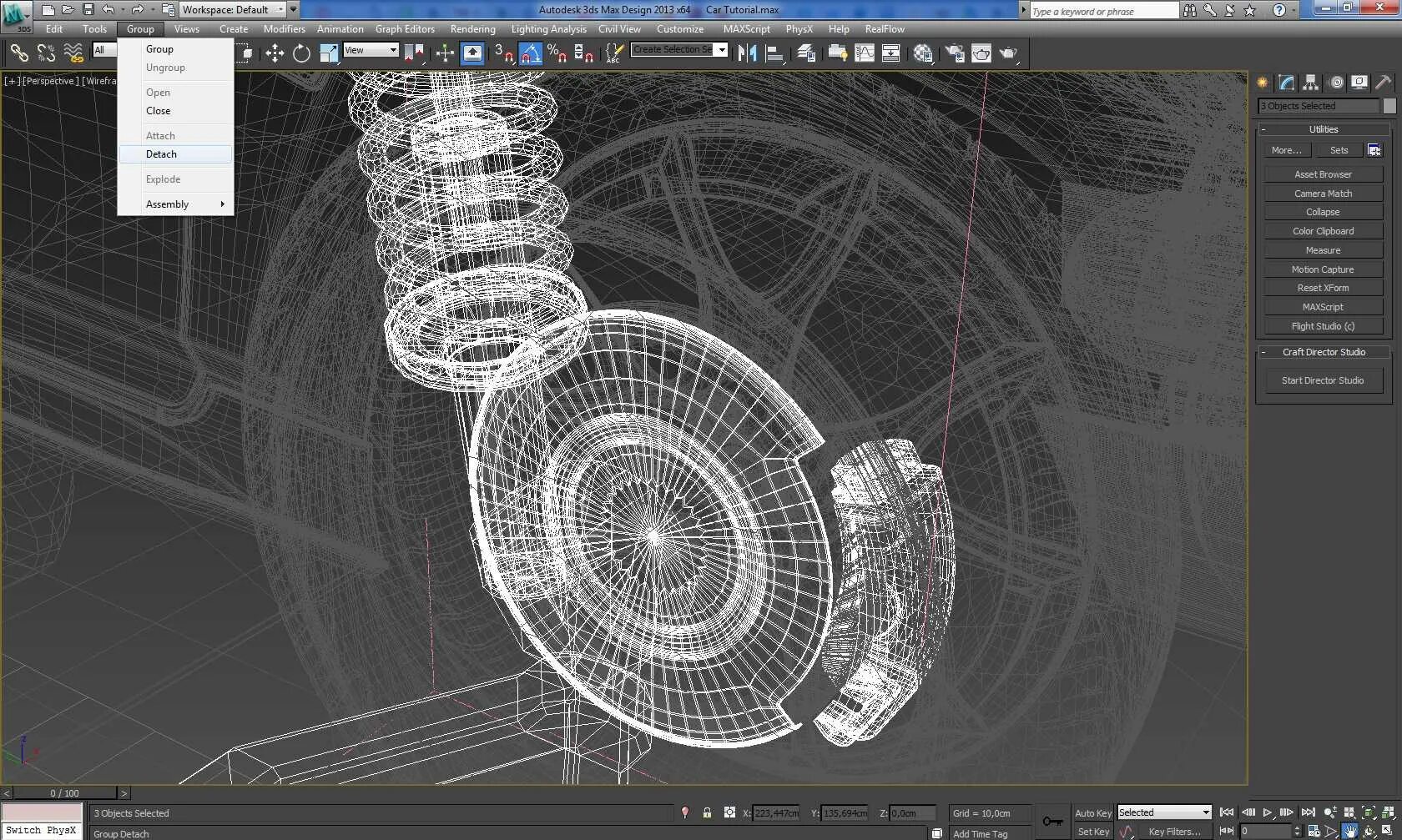
Task: Click Start Director Studio button
Action: click(x=1324, y=380)
